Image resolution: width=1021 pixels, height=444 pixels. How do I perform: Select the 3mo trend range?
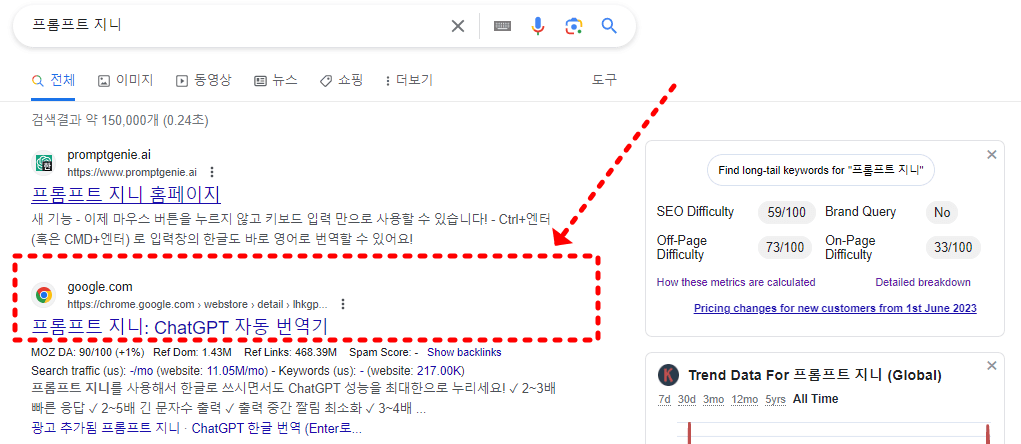tap(712, 399)
